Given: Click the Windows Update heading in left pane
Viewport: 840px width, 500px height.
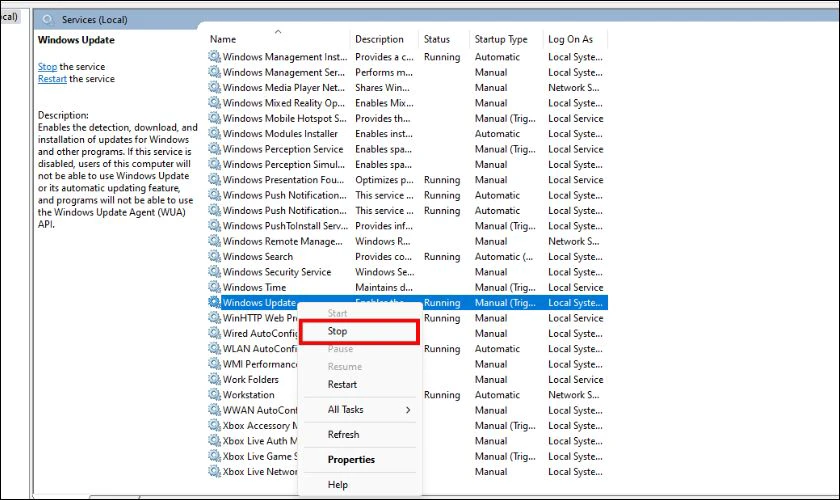Looking at the screenshot, I should tap(76, 40).
